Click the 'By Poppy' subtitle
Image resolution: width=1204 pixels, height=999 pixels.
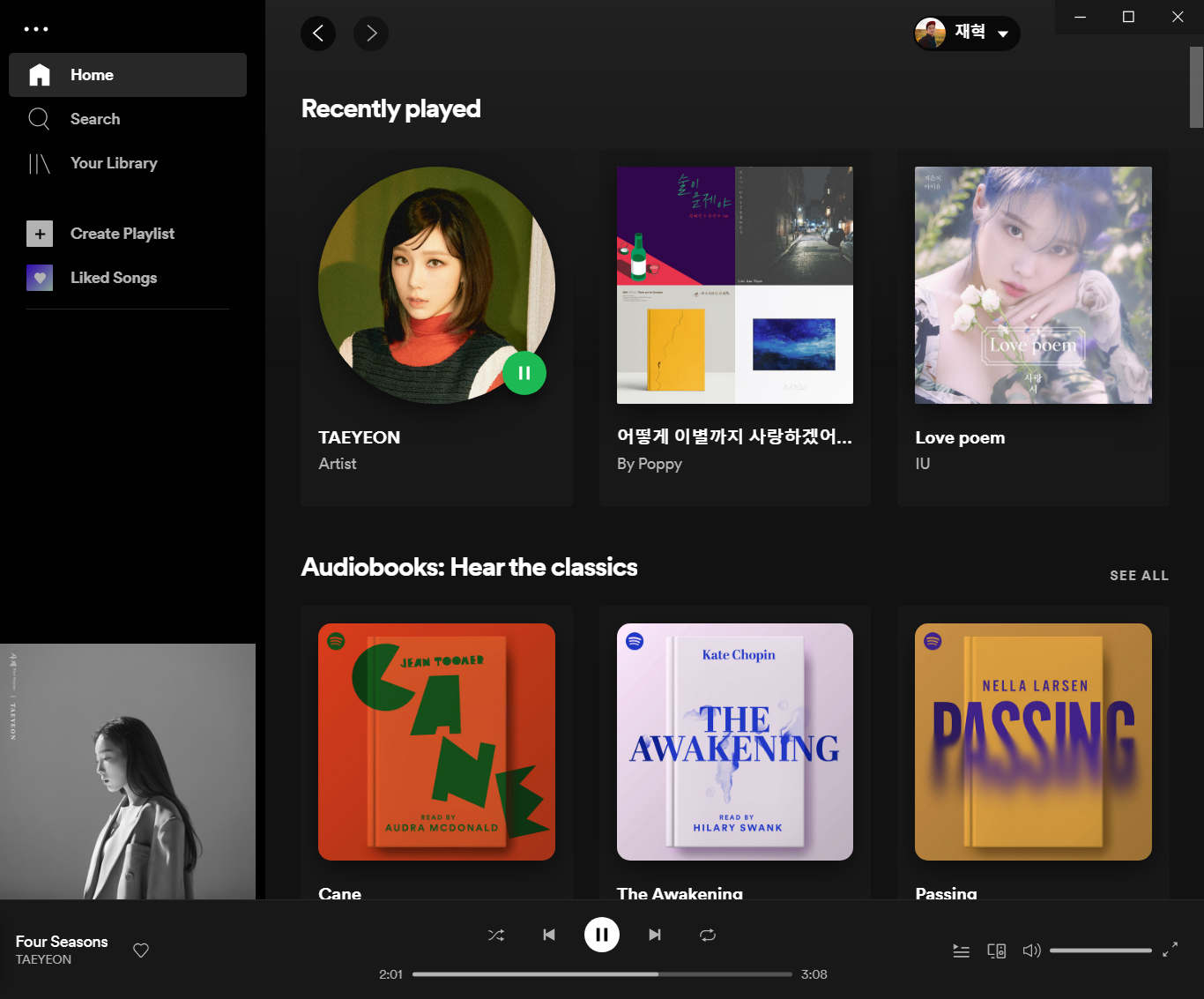point(650,464)
